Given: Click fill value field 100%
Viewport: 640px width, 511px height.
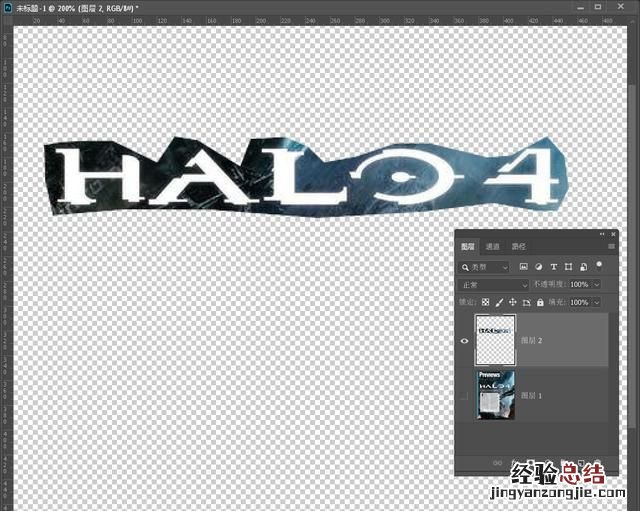Looking at the screenshot, I should tap(580, 302).
